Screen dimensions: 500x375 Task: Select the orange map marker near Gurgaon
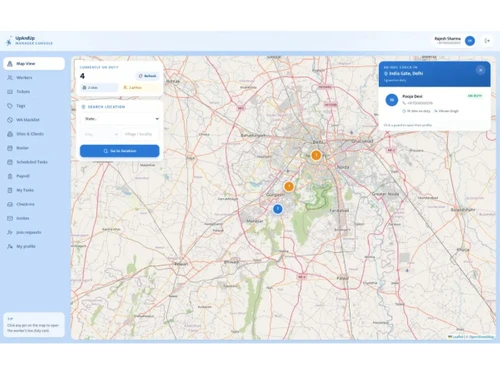289,186
